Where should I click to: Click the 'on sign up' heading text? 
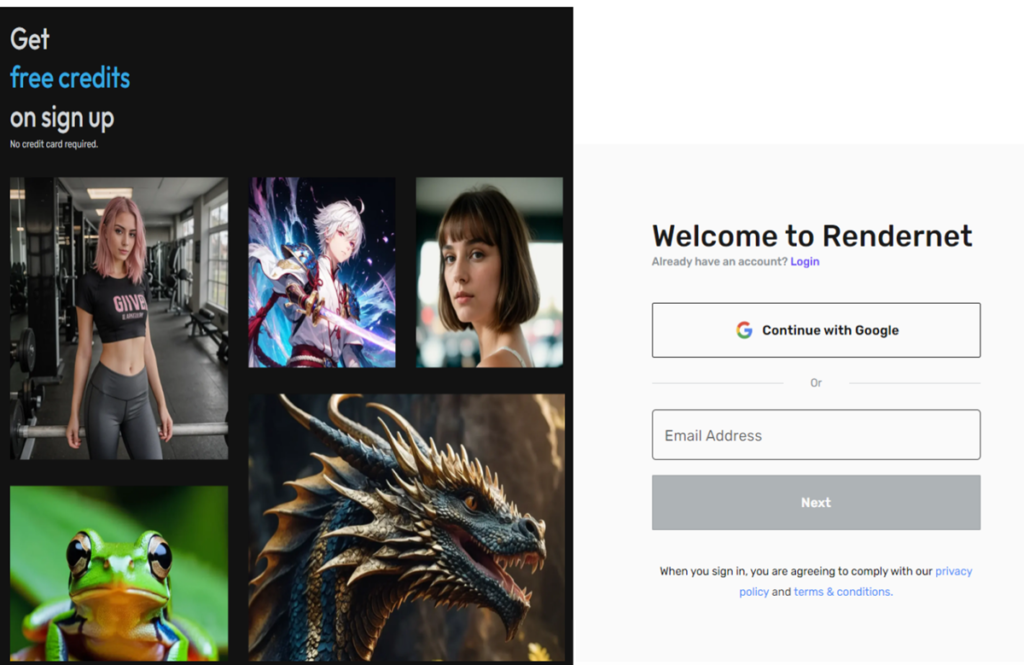tap(62, 118)
